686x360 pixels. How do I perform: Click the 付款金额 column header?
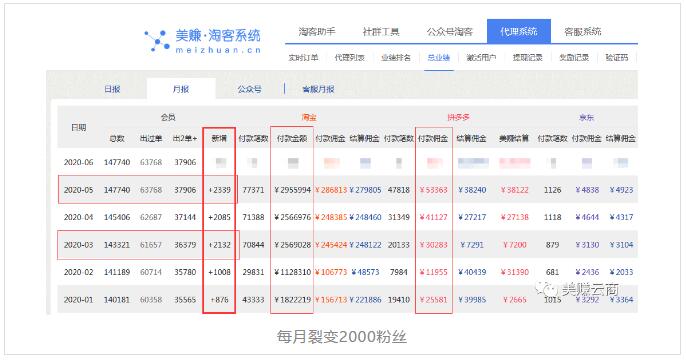point(292,139)
